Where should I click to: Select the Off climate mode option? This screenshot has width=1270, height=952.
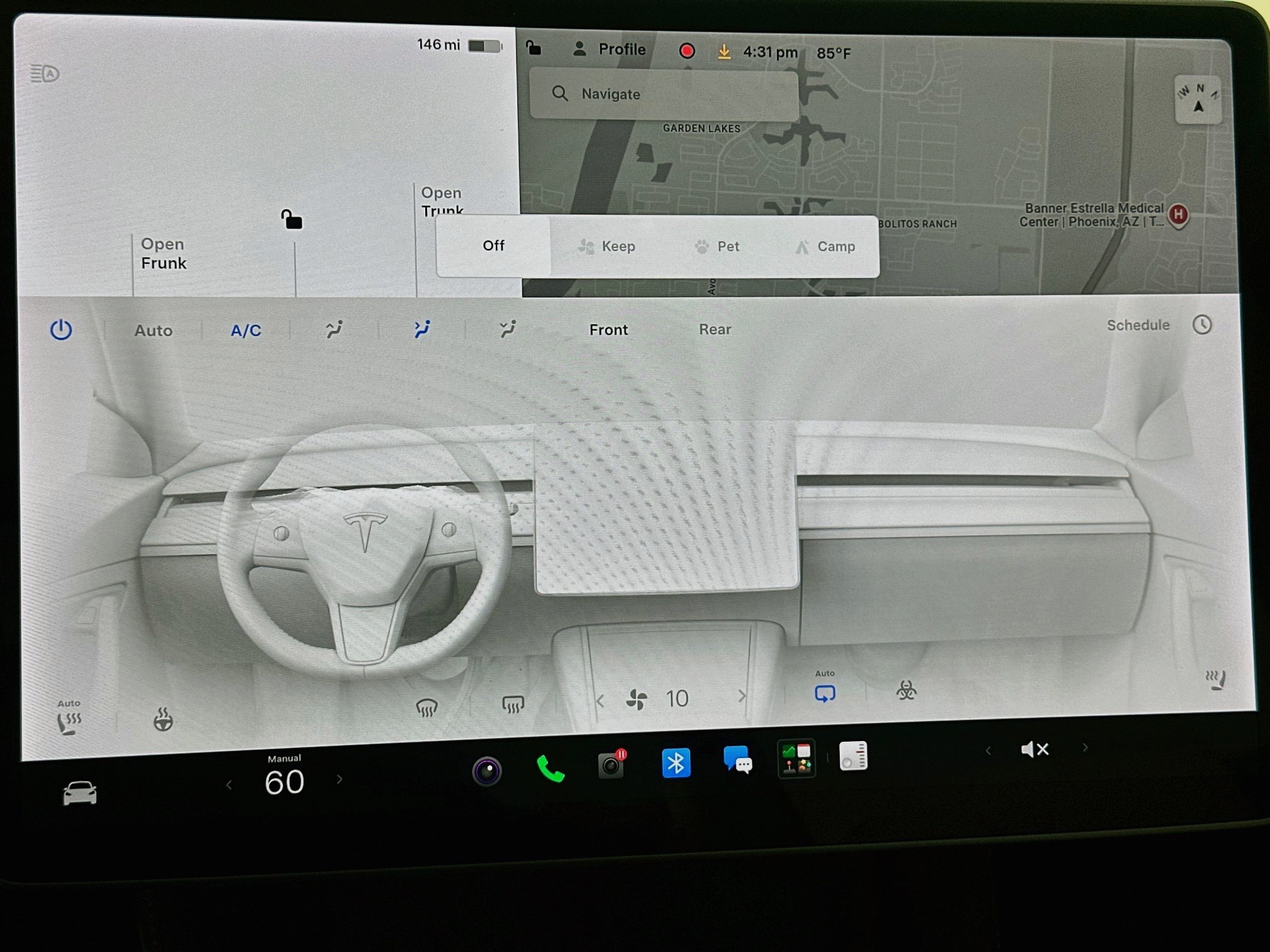[x=493, y=246]
